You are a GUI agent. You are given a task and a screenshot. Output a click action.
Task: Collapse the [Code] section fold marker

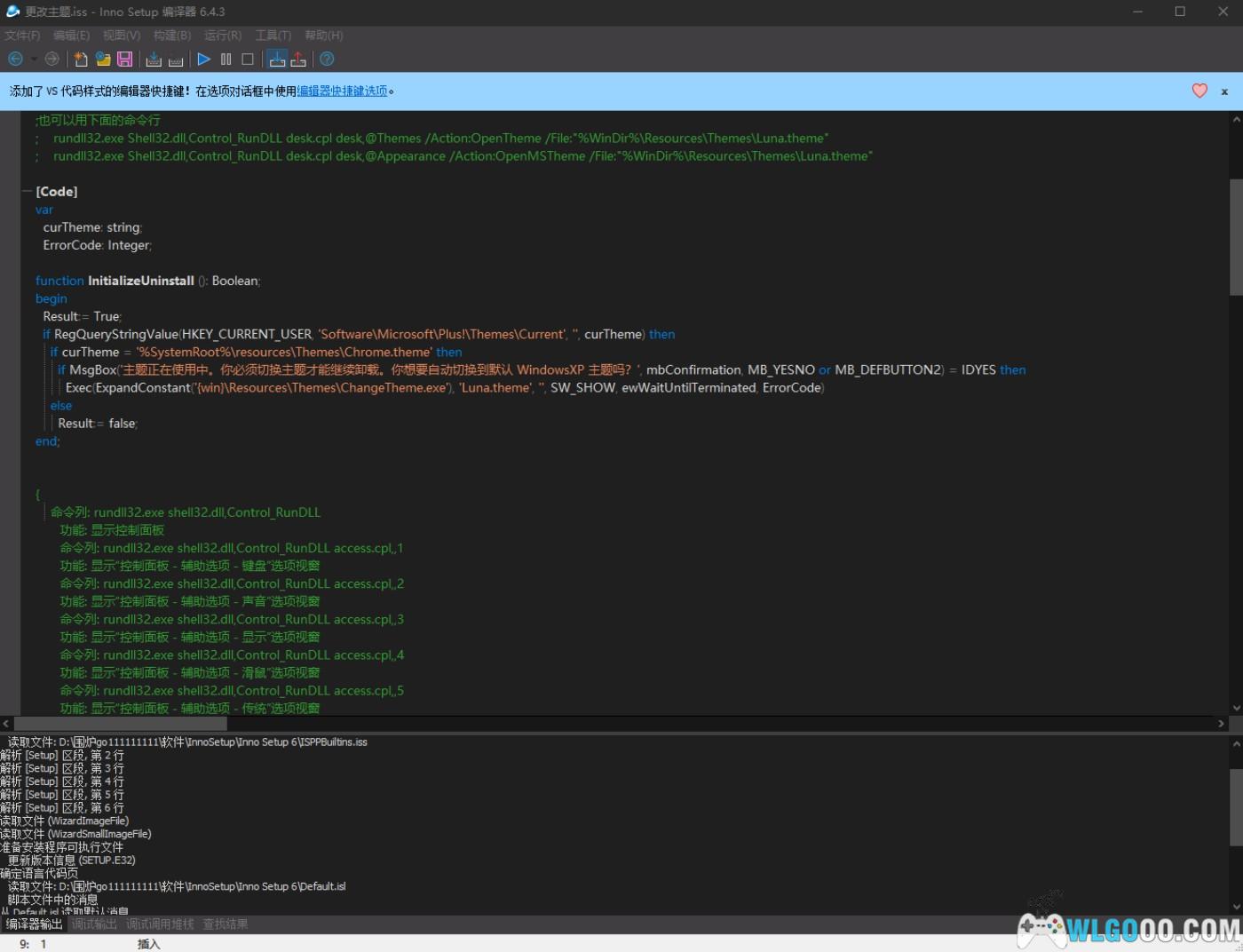point(28,192)
